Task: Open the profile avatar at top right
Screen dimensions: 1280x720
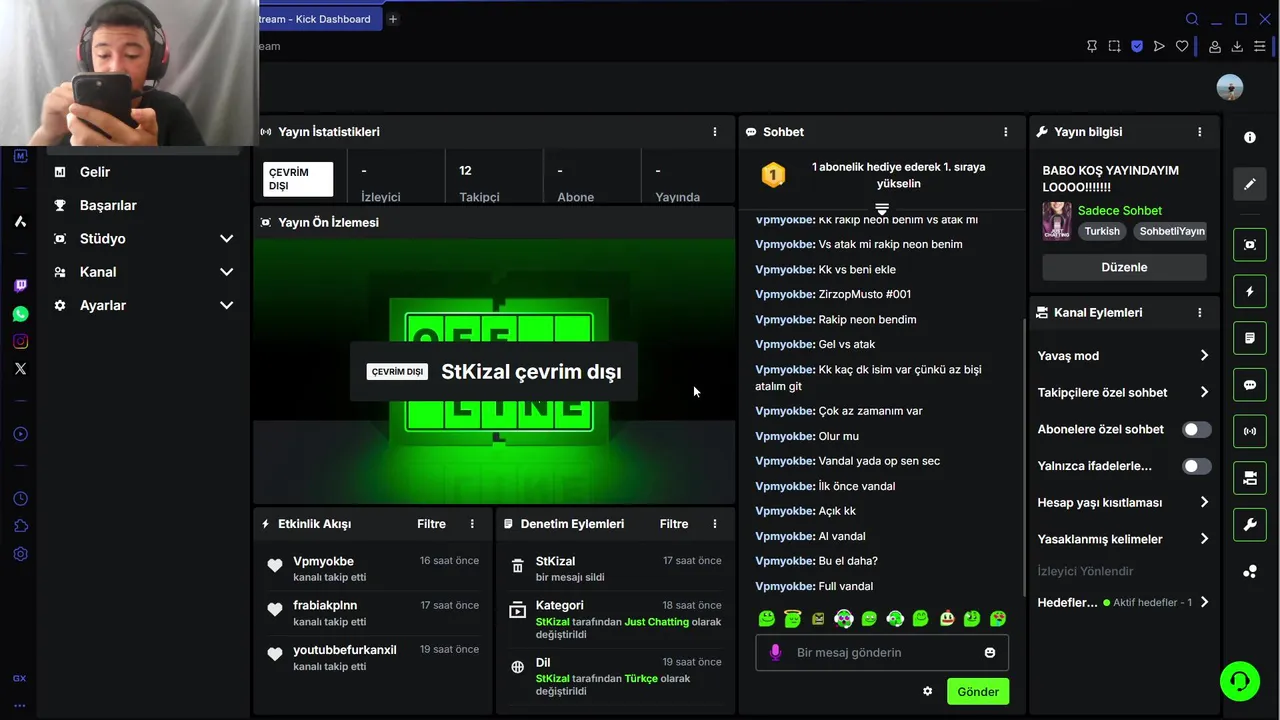Action: [1230, 87]
